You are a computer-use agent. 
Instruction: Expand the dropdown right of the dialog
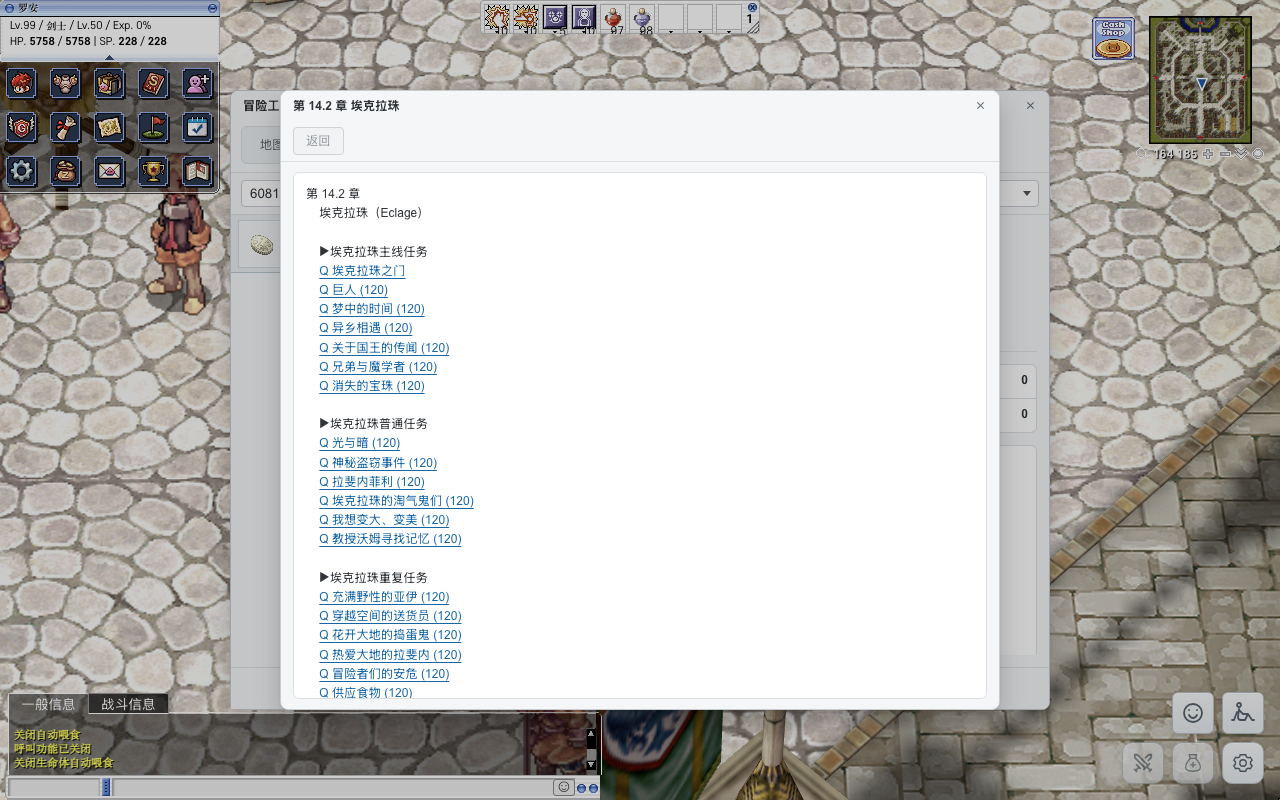[1027, 194]
